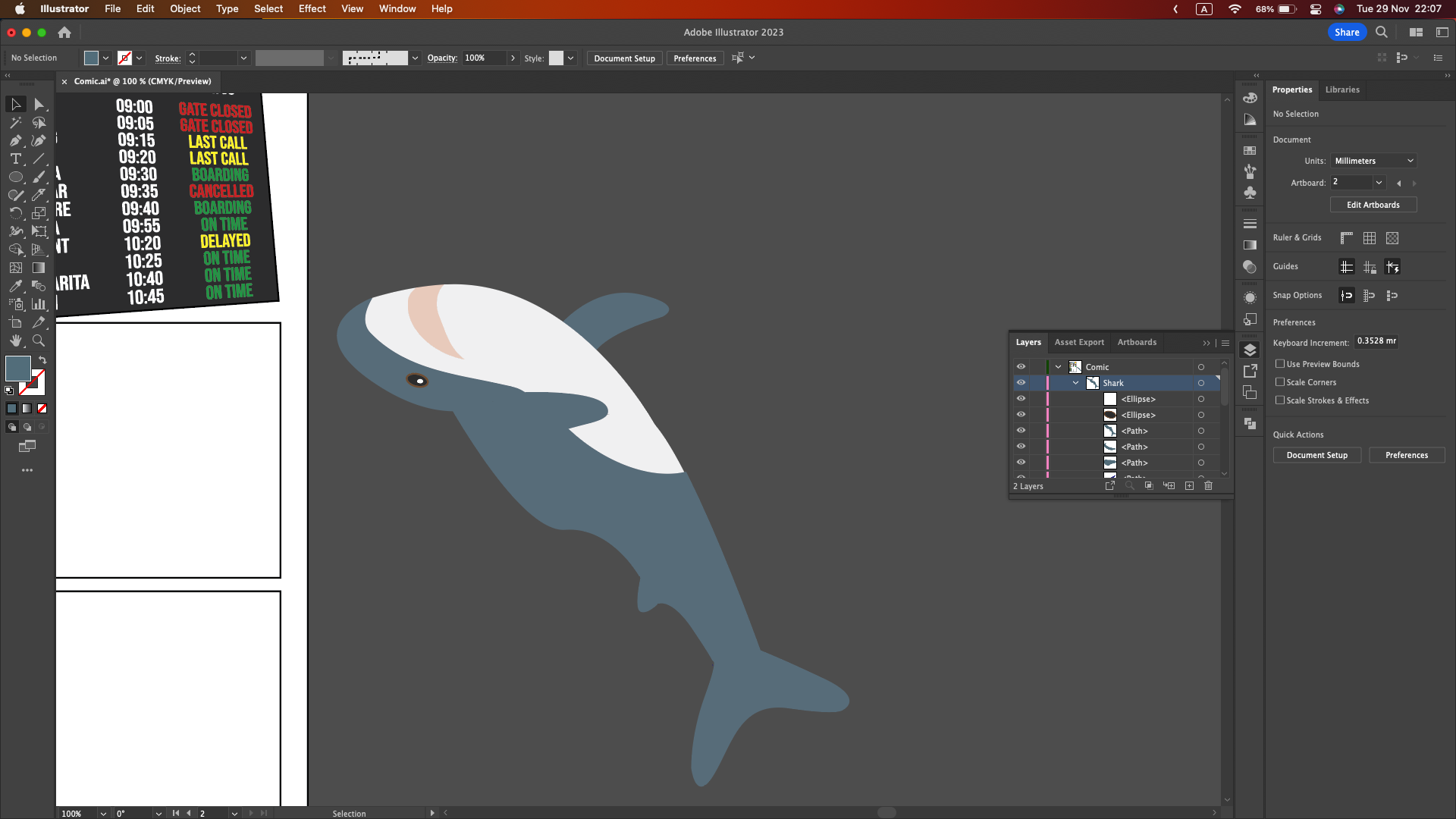Open the Opacity dropdown arrow
The height and width of the screenshot is (819, 1456).
tap(513, 58)
